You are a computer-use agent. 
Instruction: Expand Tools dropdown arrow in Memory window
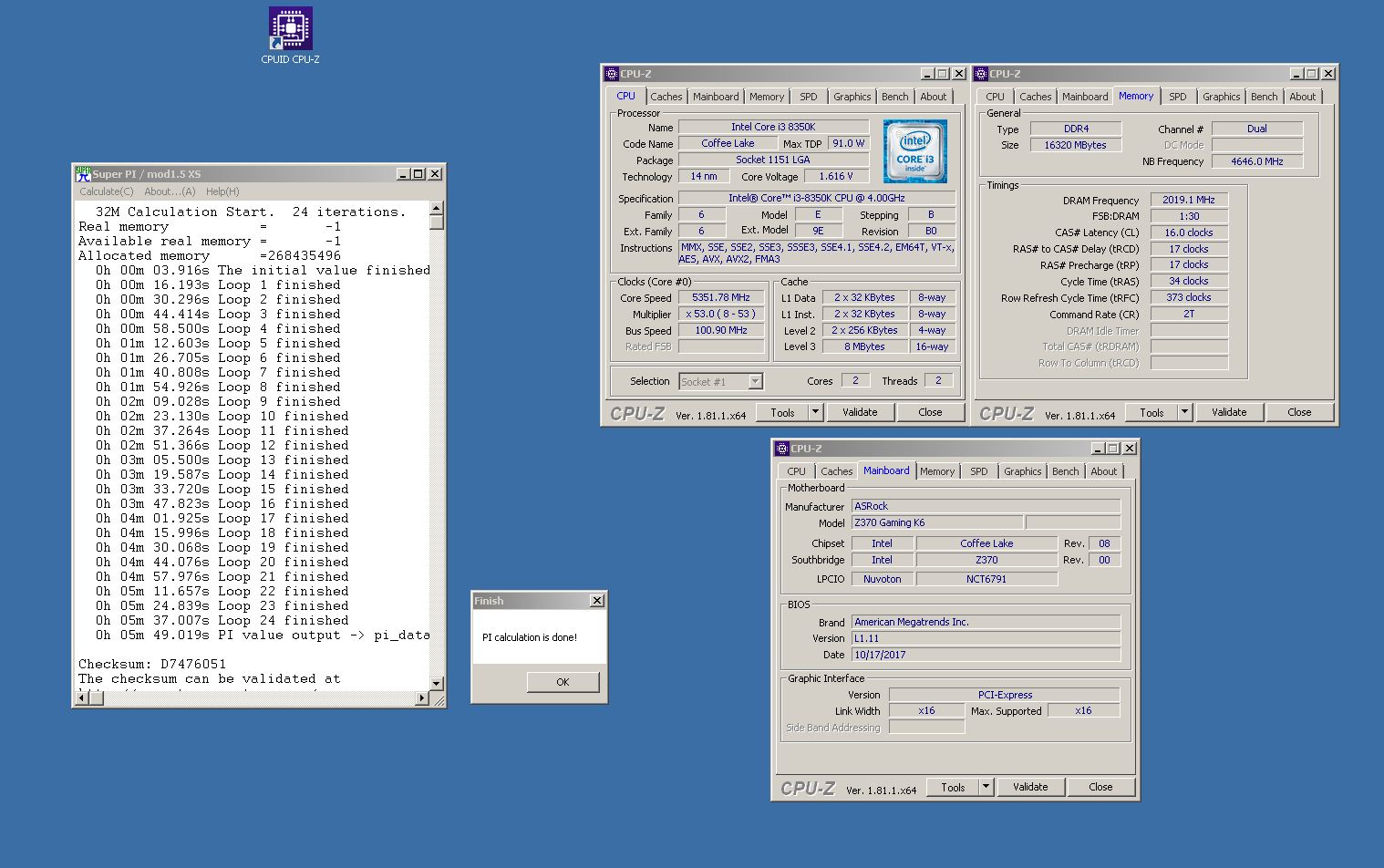click(x=1184, y=412)
